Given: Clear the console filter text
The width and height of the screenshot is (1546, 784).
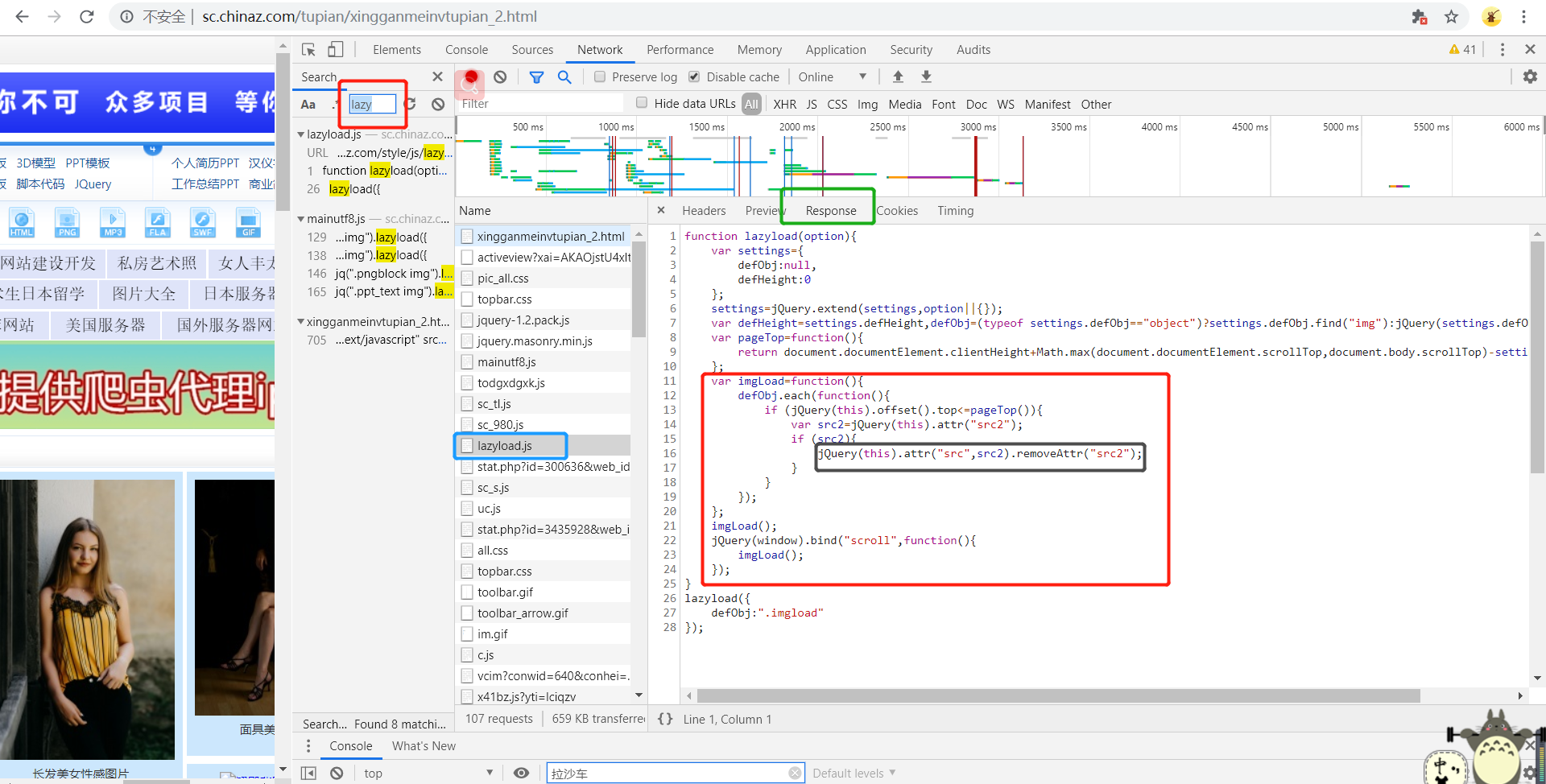Looking at the screenshot, I should (x=795, y=773).
